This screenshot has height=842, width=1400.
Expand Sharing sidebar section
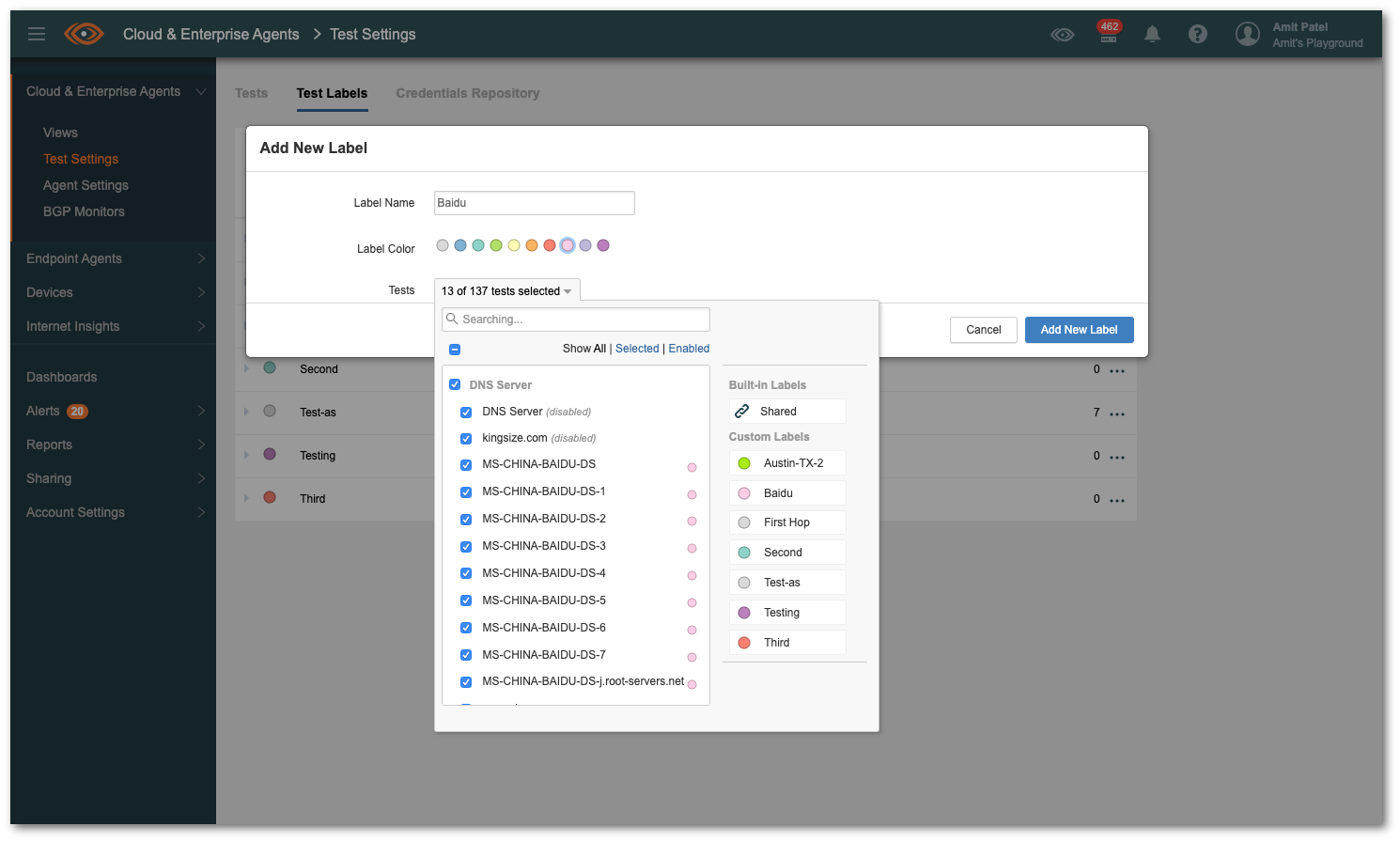(x=201, y=478)
